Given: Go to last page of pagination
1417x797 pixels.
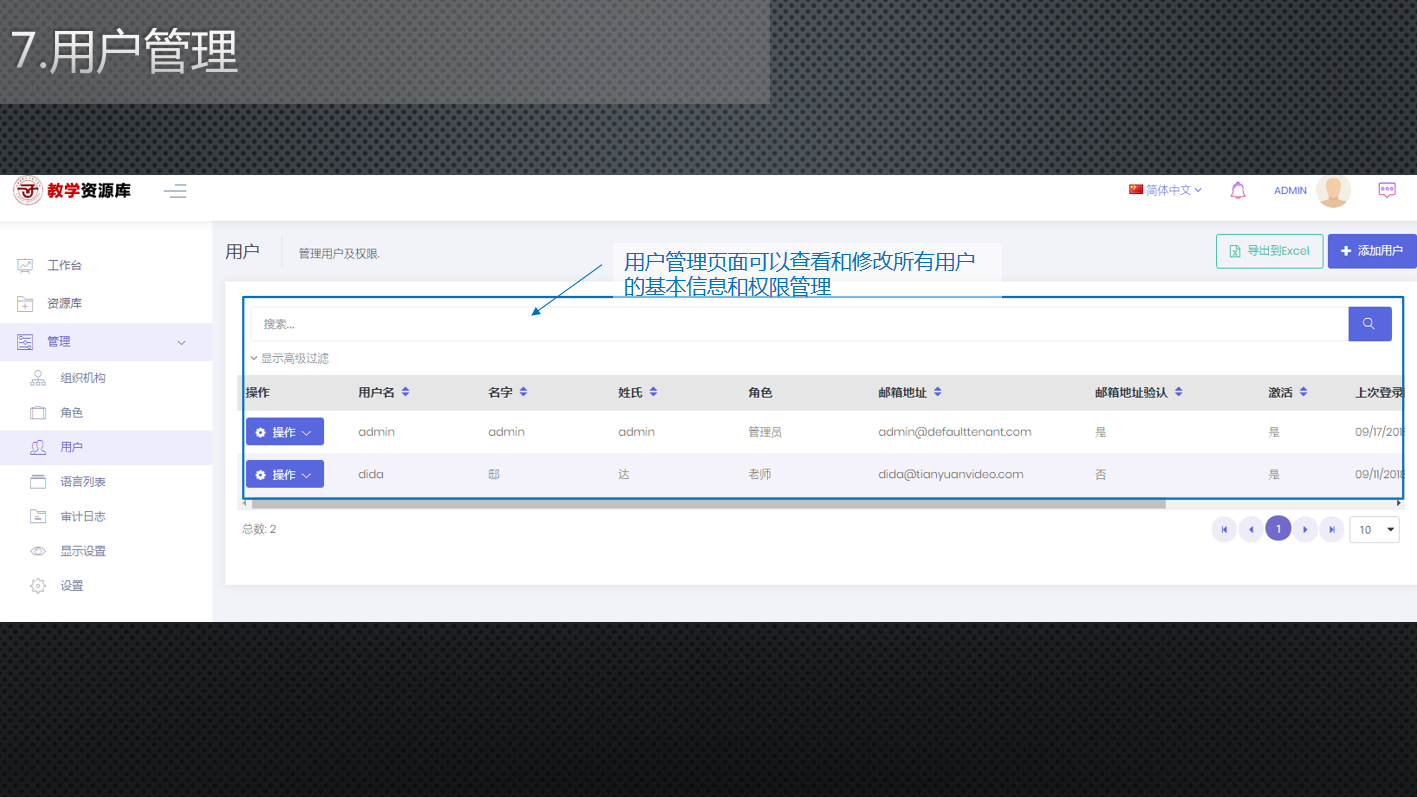Looking at the screenshot, I should pyautogui.click(x=1332, y=530).
